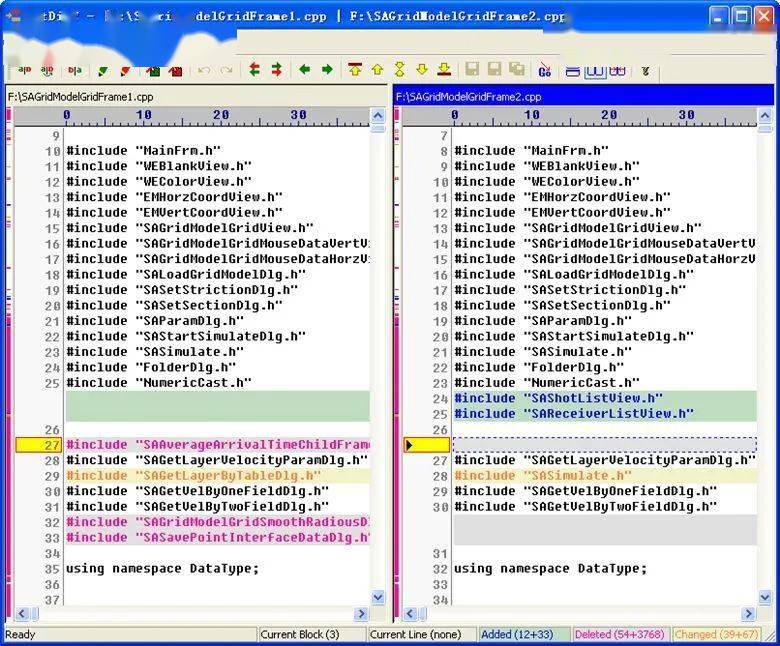Click the red b|a swap icon
The height and width of the screenshot is (646, 780).
[x=75, y=71]
